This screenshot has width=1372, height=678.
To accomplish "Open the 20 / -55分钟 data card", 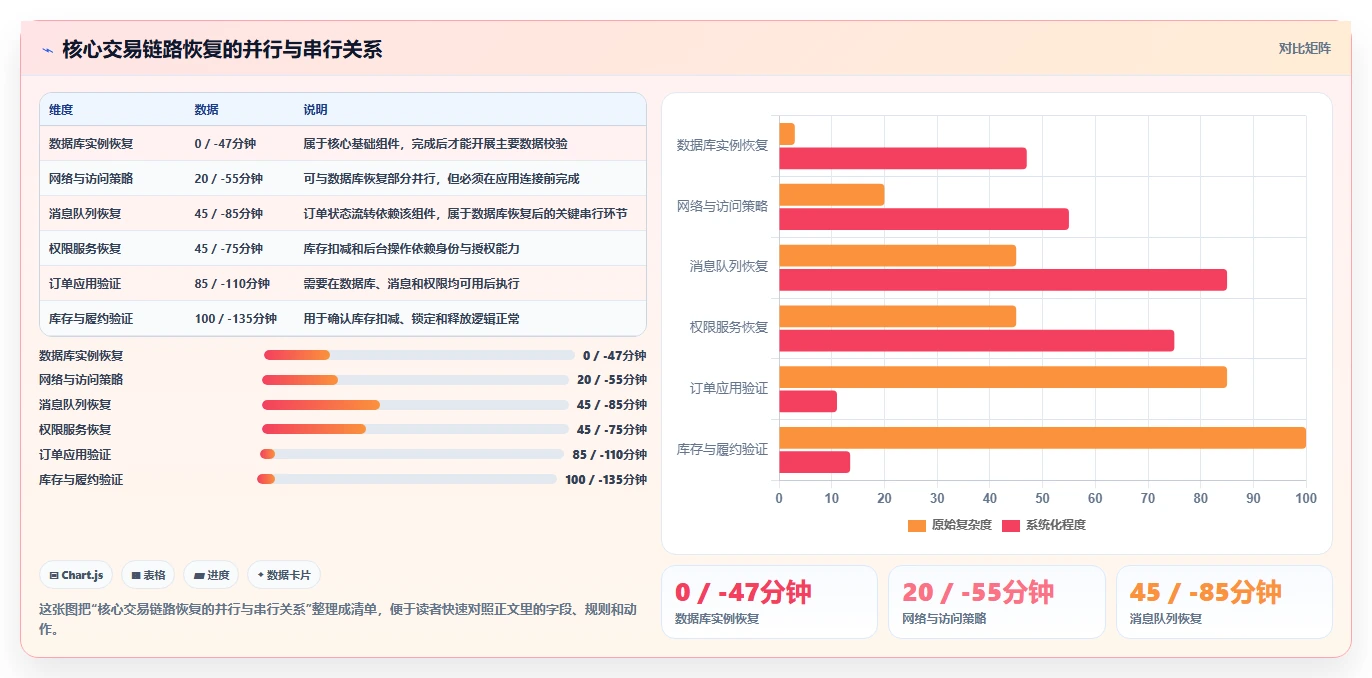I will (x=997, y=602).
